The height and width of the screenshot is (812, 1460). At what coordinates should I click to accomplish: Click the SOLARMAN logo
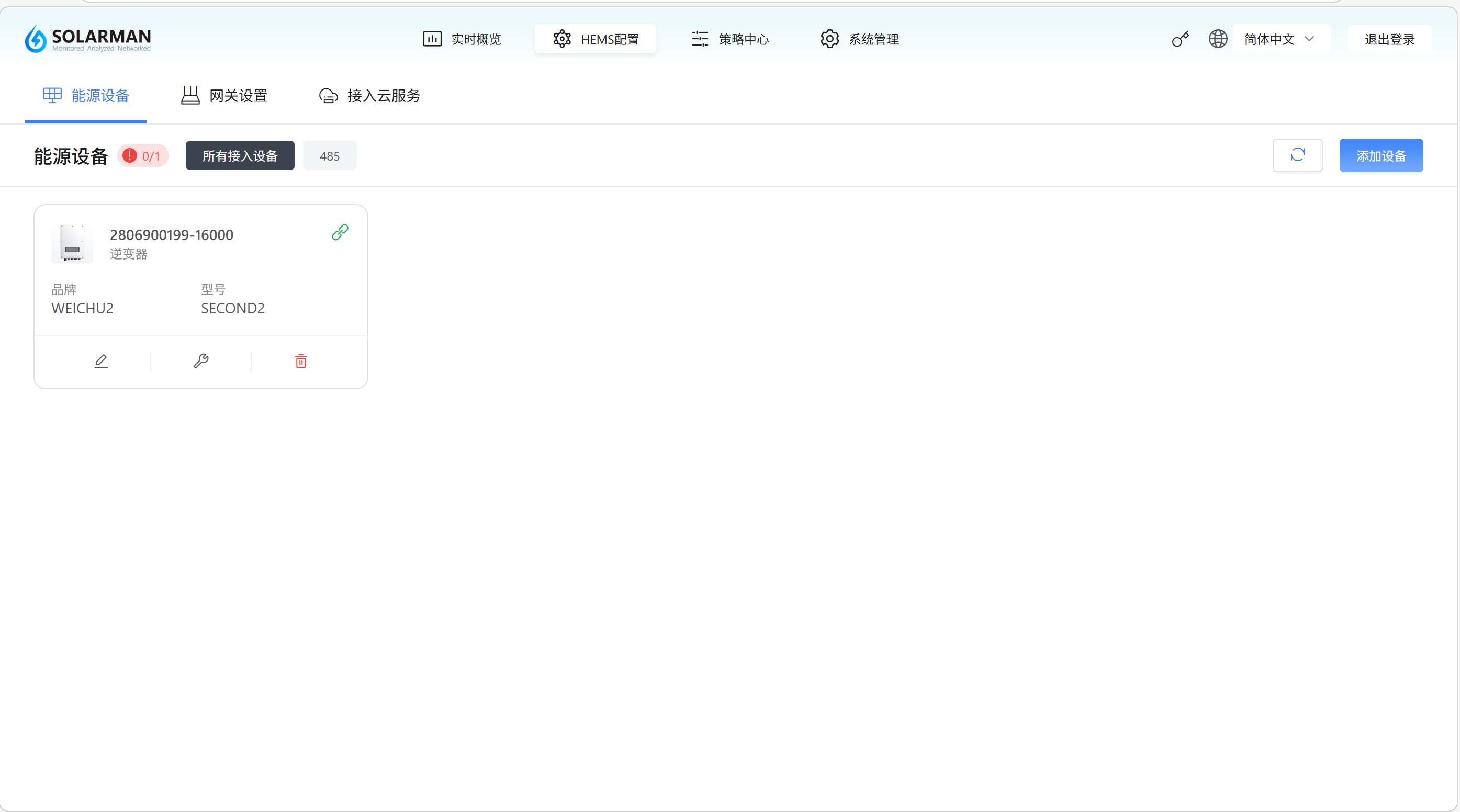pyautogui.click(x=88, y=39)
